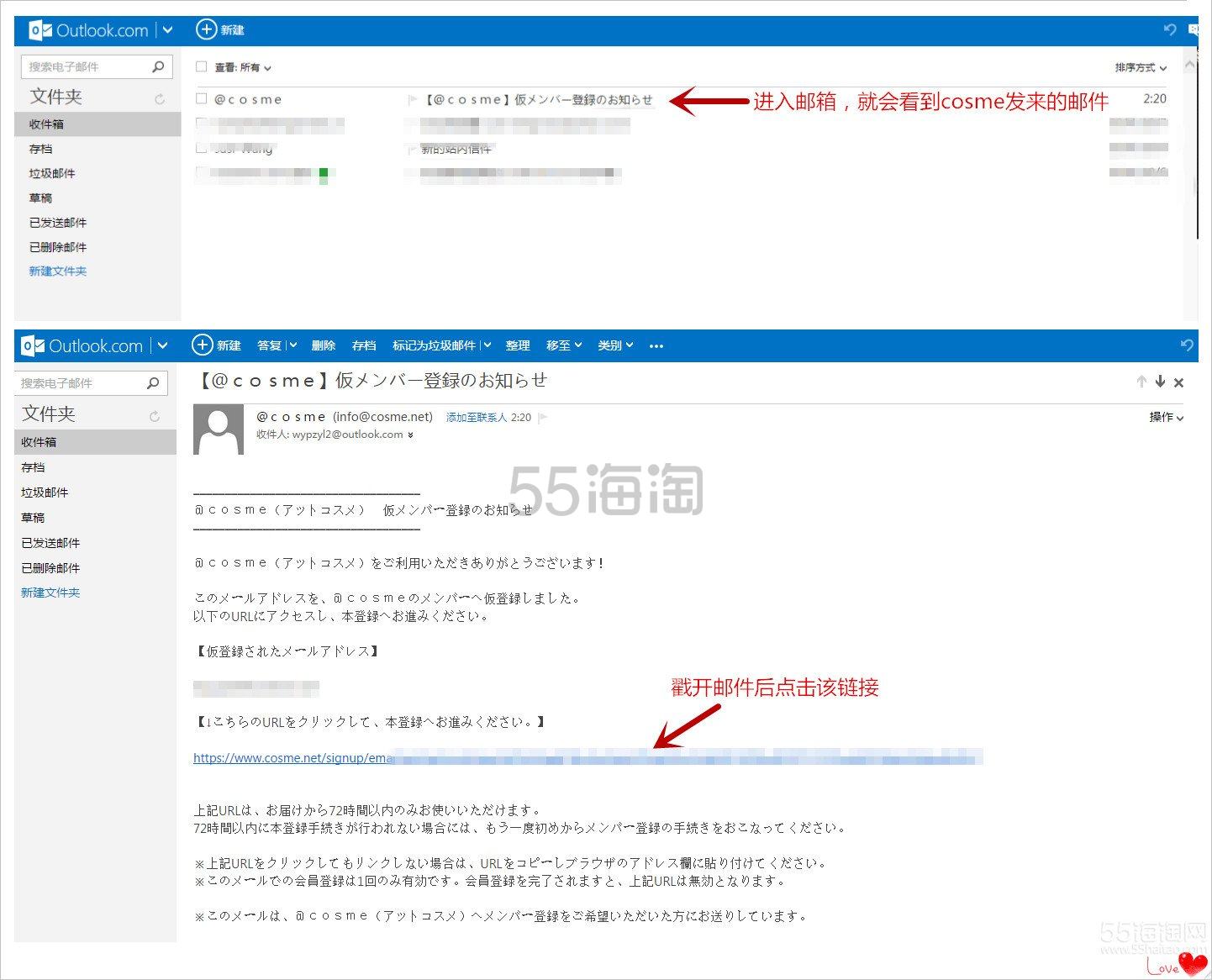The image size is (1212, 980).
Task: Click Outlook.com logo in top inbox window
Action: click(x=88, y=30)
